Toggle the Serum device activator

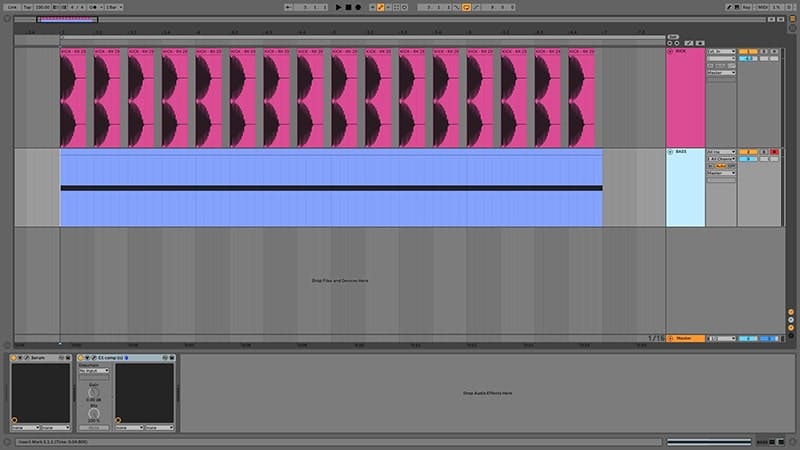pos(13,358)
